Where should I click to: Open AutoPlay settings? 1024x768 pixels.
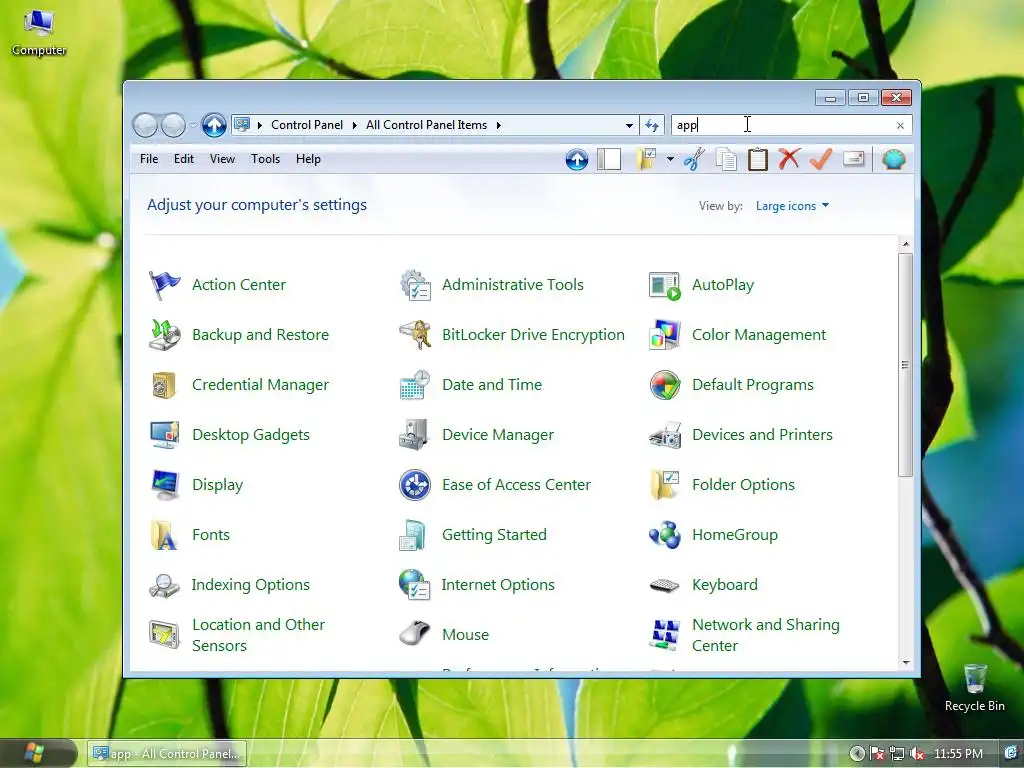[x=701, y=285]
